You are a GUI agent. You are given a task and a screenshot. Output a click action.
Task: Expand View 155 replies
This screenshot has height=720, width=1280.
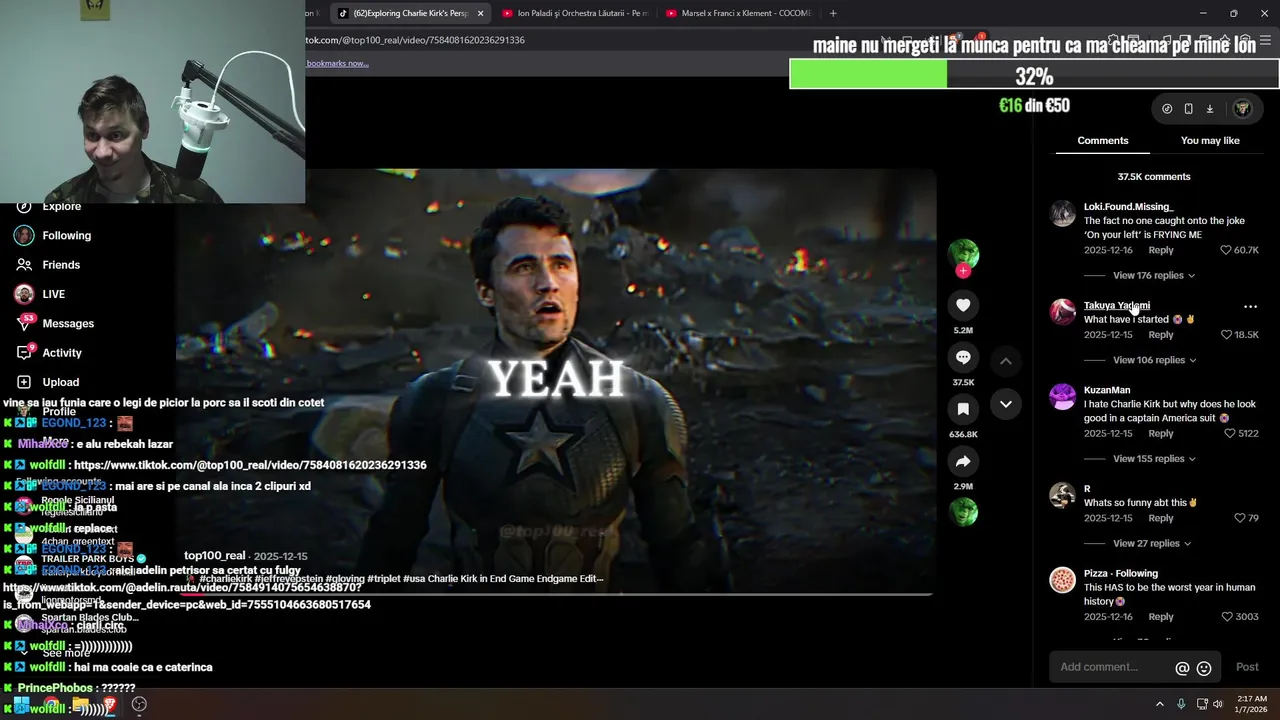pyautogui.click(x=1154, y=459)
